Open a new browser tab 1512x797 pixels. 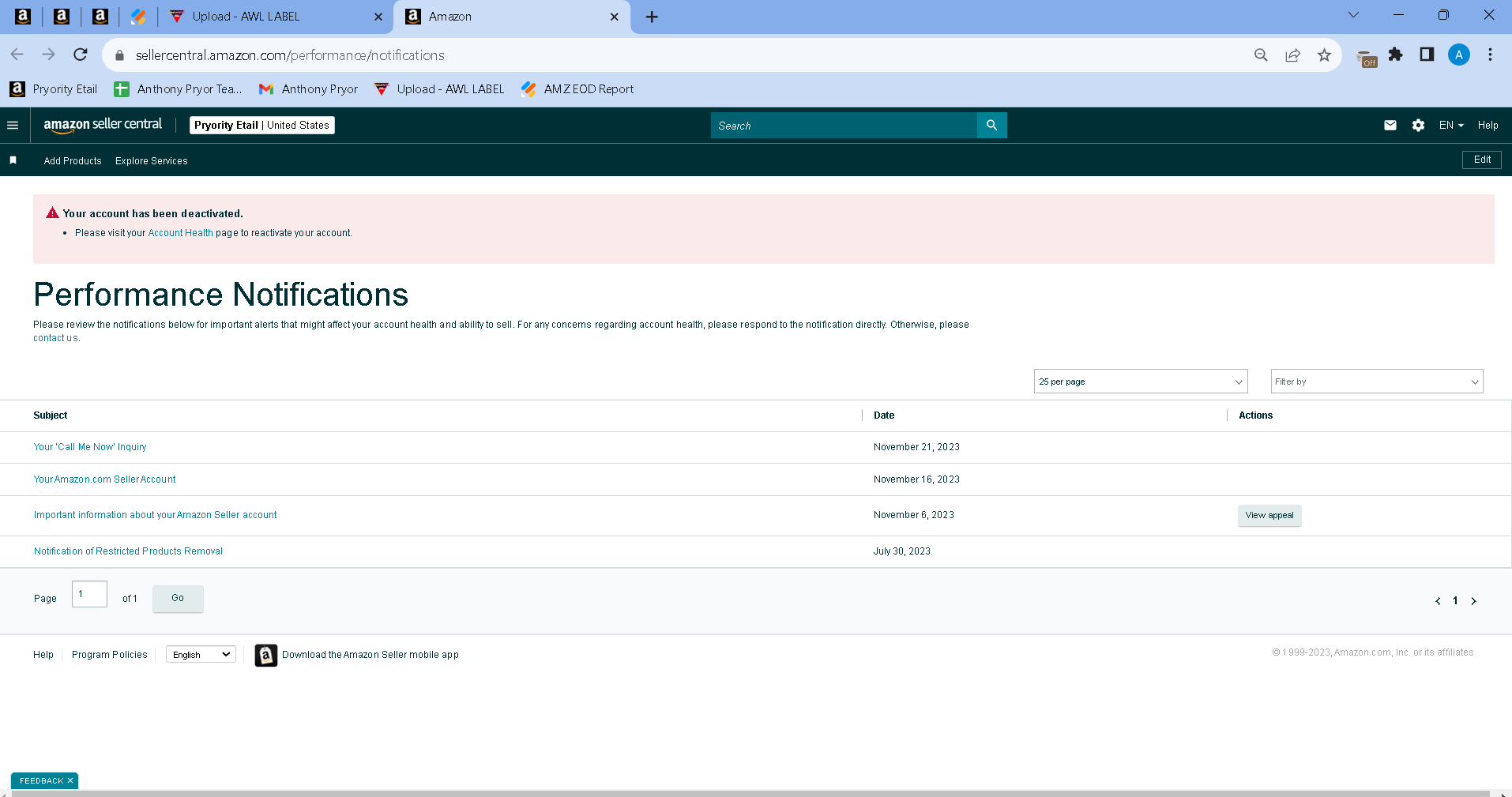(x=652, y=17)
